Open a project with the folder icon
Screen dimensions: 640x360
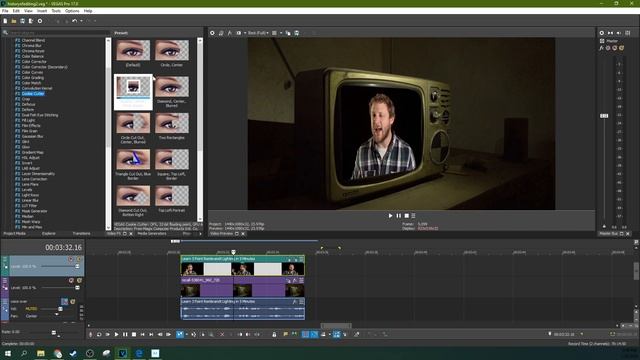click(x=14, y=21)
